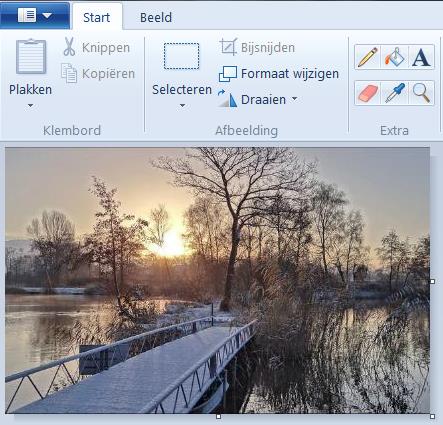This screenshot has height=425, width=443.
Task: Expand the Selecteren dropdown arrow
Action: pyautogui.click(x=182, y=106)
